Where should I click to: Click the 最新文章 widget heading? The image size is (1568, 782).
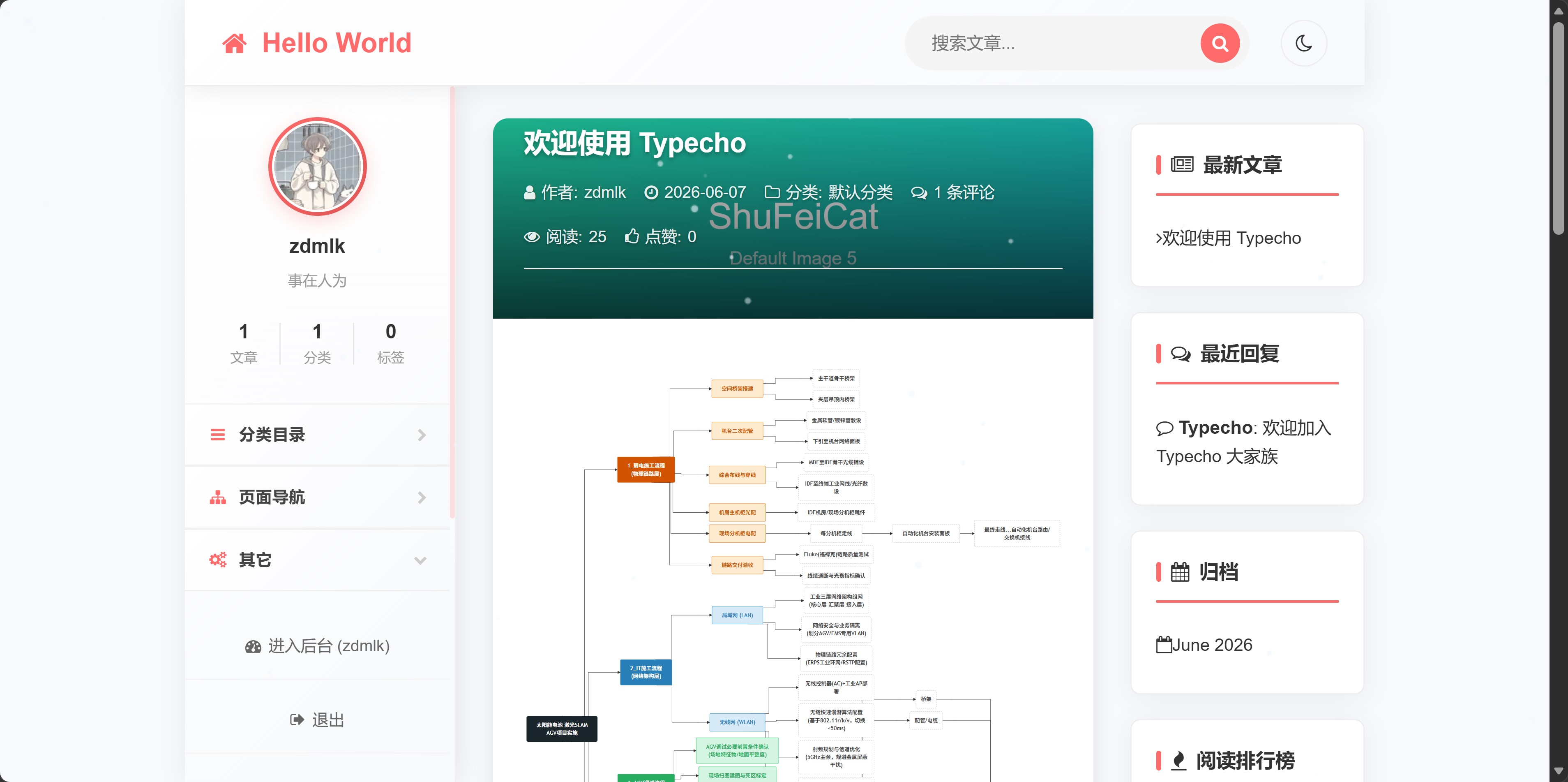tap(1242, 164)
